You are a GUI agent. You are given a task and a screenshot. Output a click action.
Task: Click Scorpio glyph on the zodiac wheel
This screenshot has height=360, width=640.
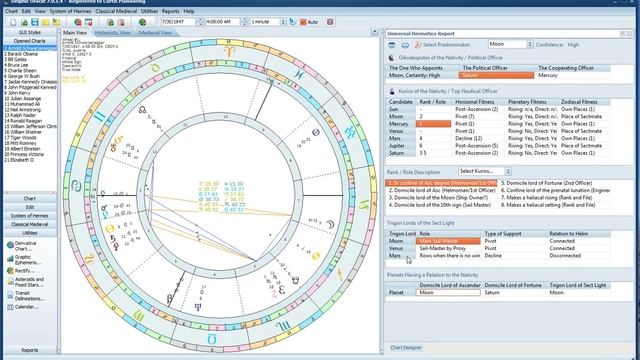pyautogui.click(x=282, y=327)
